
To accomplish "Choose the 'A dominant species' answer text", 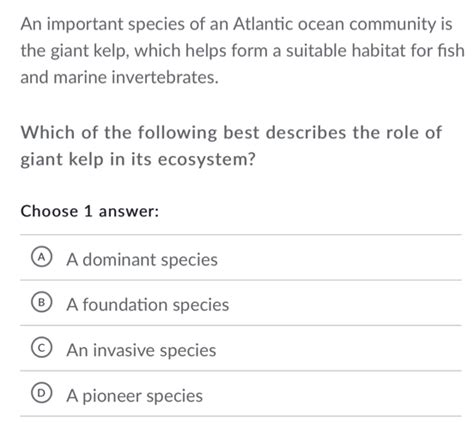I will [x=142, y=259].
